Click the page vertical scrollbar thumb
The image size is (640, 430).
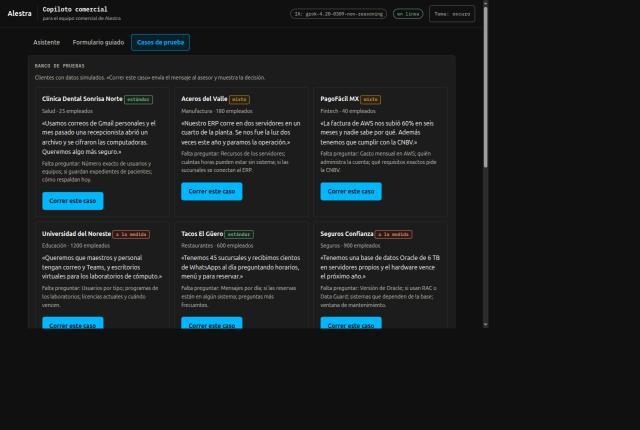(485, 87)
